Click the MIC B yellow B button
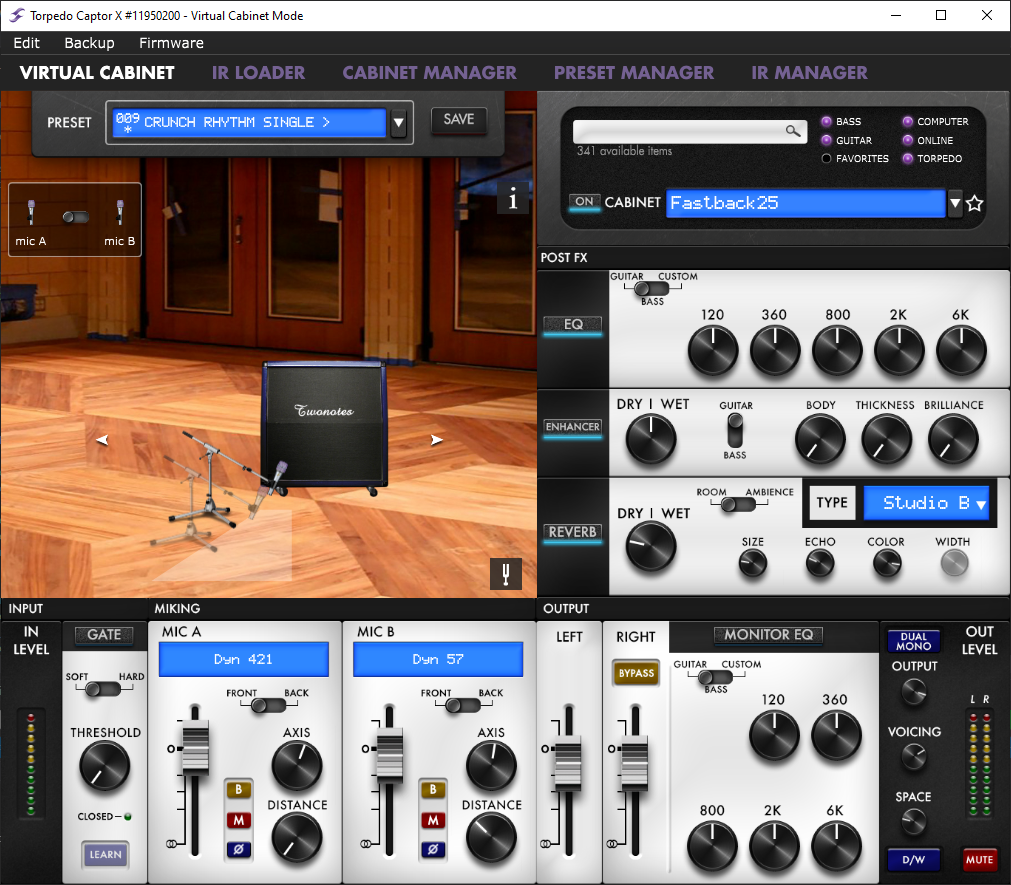The height and width of the screenshot is (885, 1011). click(x=433, y=790)
